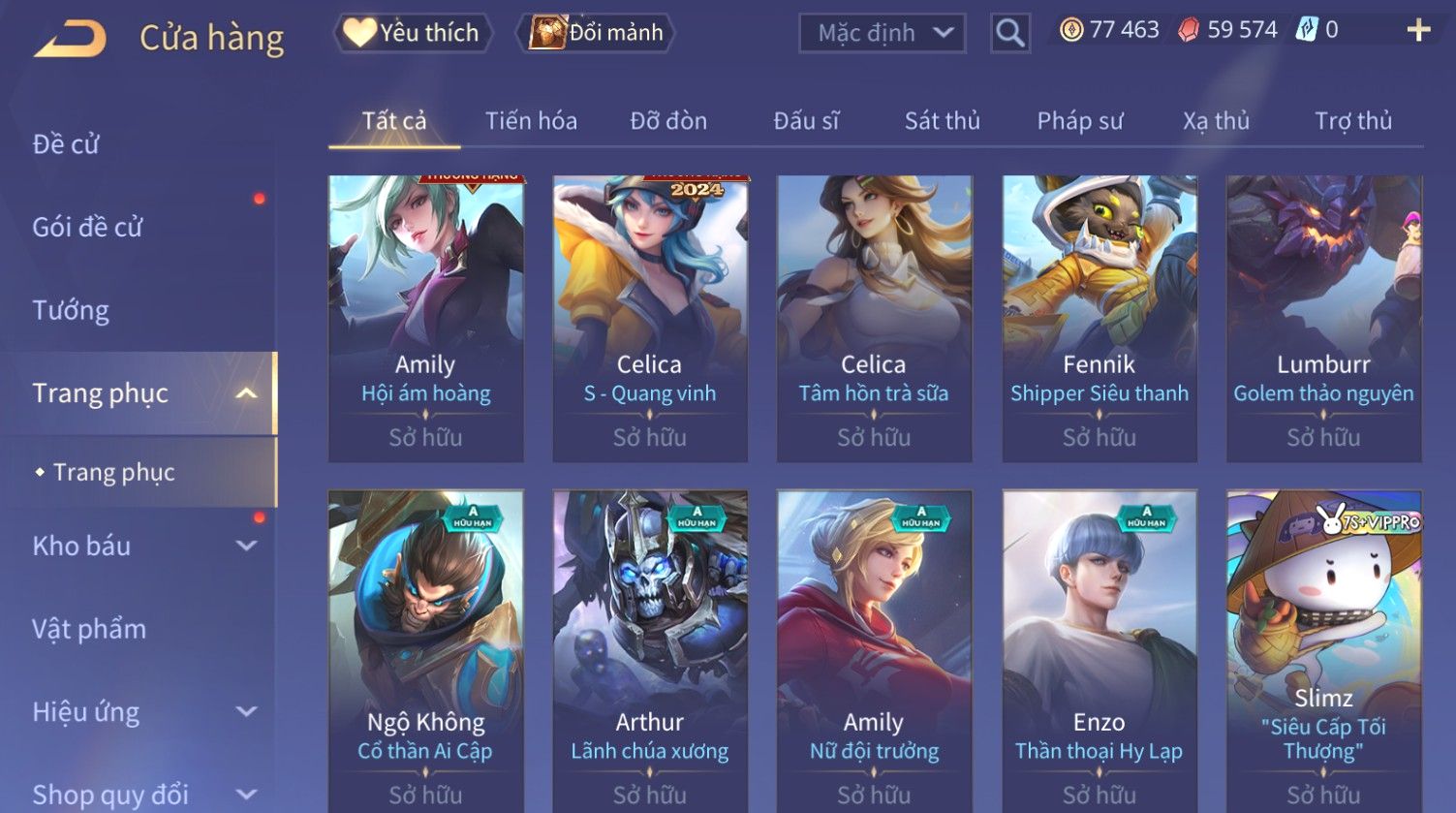Open Đổi mảnh fragment exchange
1456x813 pixels.
point(598,33)
